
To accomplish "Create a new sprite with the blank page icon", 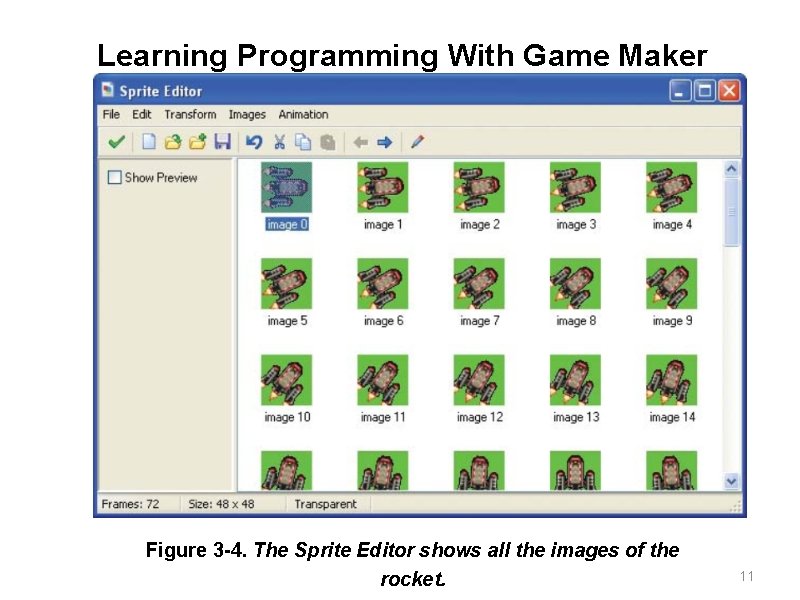I will pos(148,141).
